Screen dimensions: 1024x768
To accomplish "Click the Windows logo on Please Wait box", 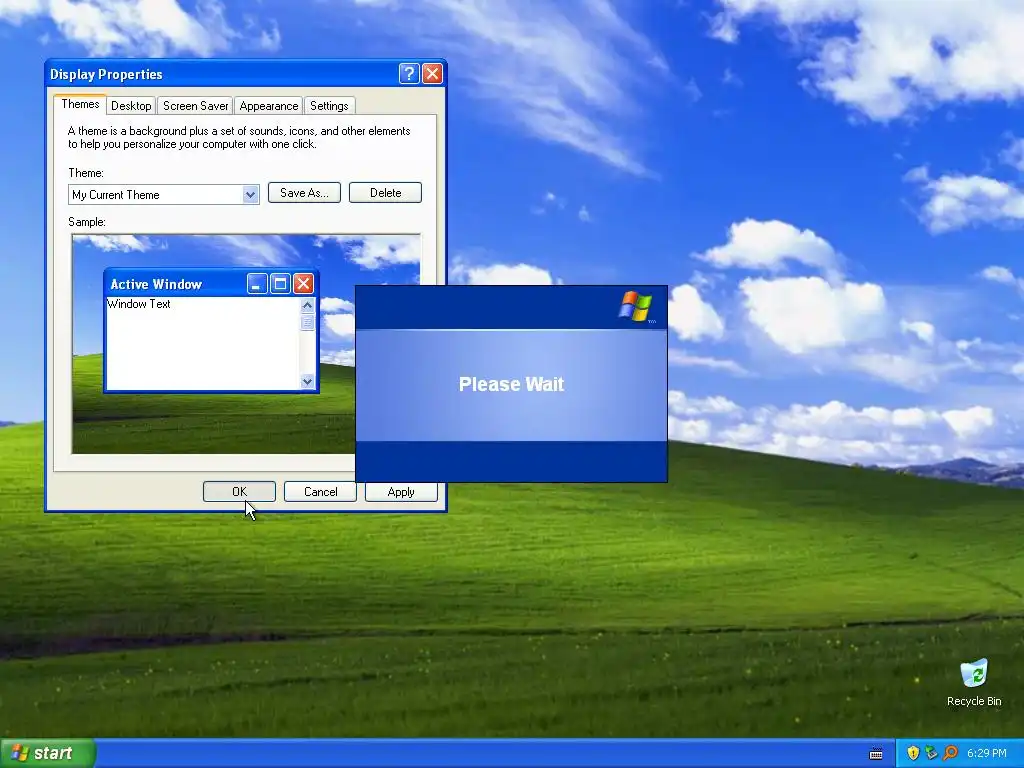I will (x=636, y=307).
